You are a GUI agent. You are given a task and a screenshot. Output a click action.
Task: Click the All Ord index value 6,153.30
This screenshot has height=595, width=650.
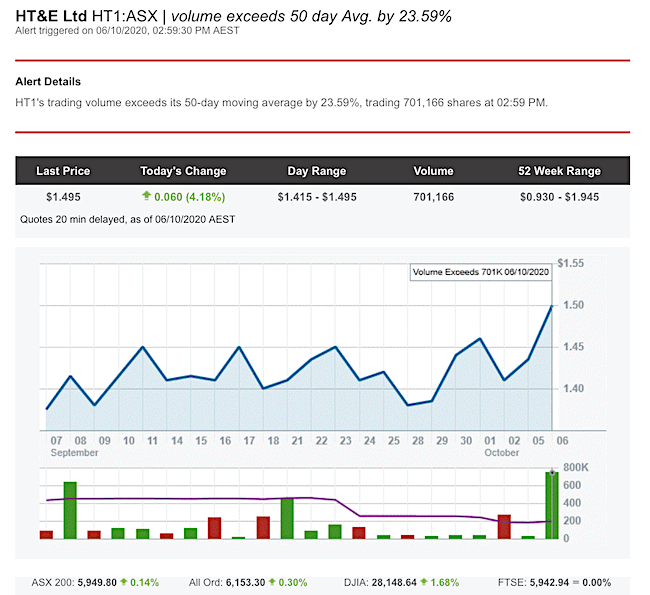[245, 583]
